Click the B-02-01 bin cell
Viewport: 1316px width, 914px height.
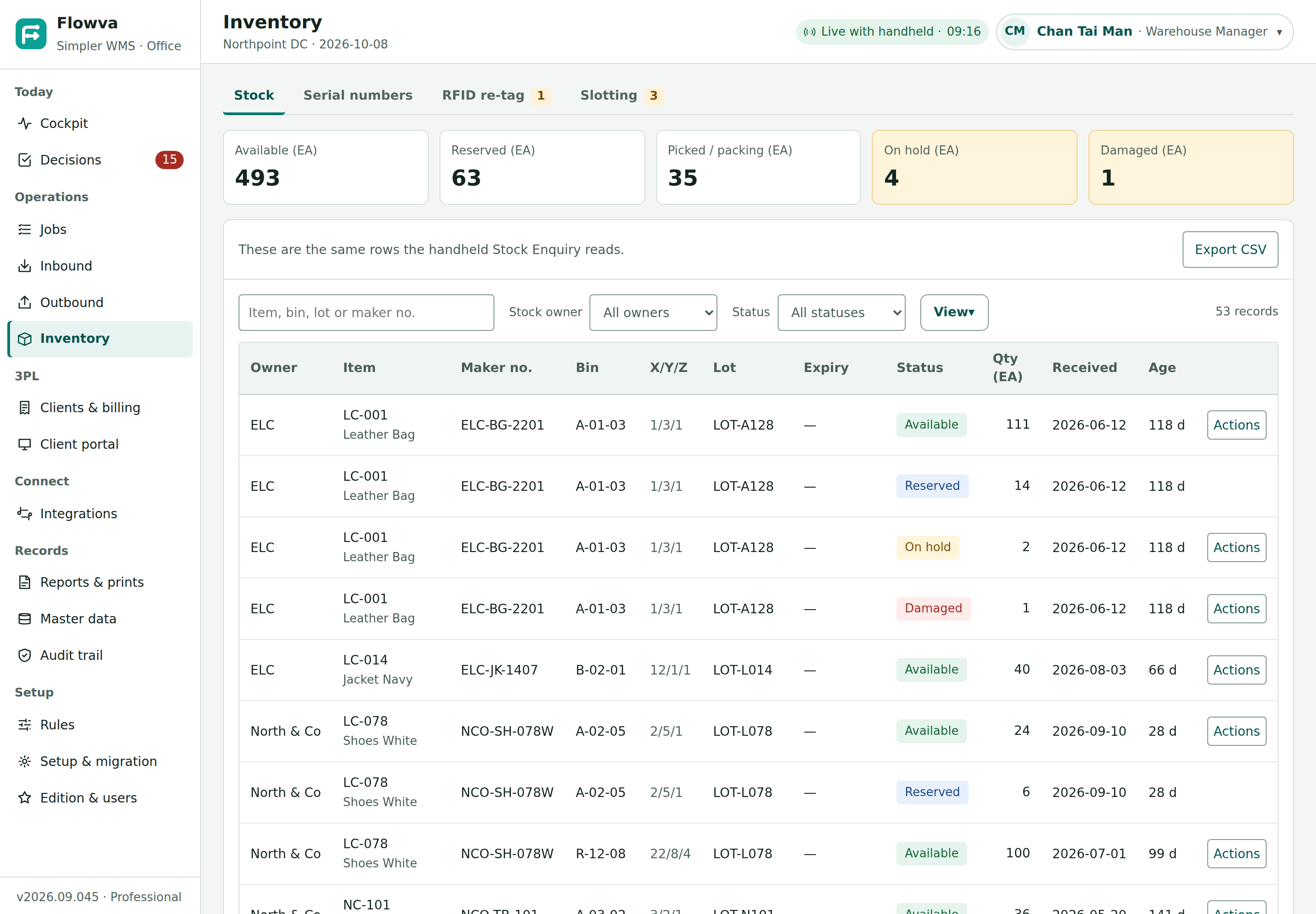(600, 670)
